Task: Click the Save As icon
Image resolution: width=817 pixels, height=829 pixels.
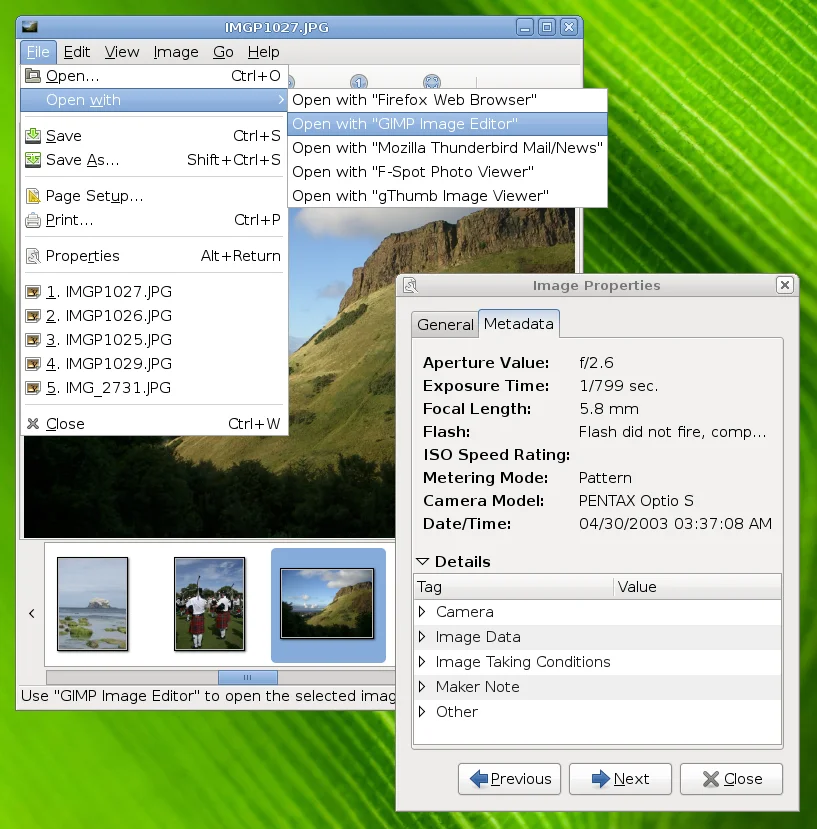Action: coord(31,160)
